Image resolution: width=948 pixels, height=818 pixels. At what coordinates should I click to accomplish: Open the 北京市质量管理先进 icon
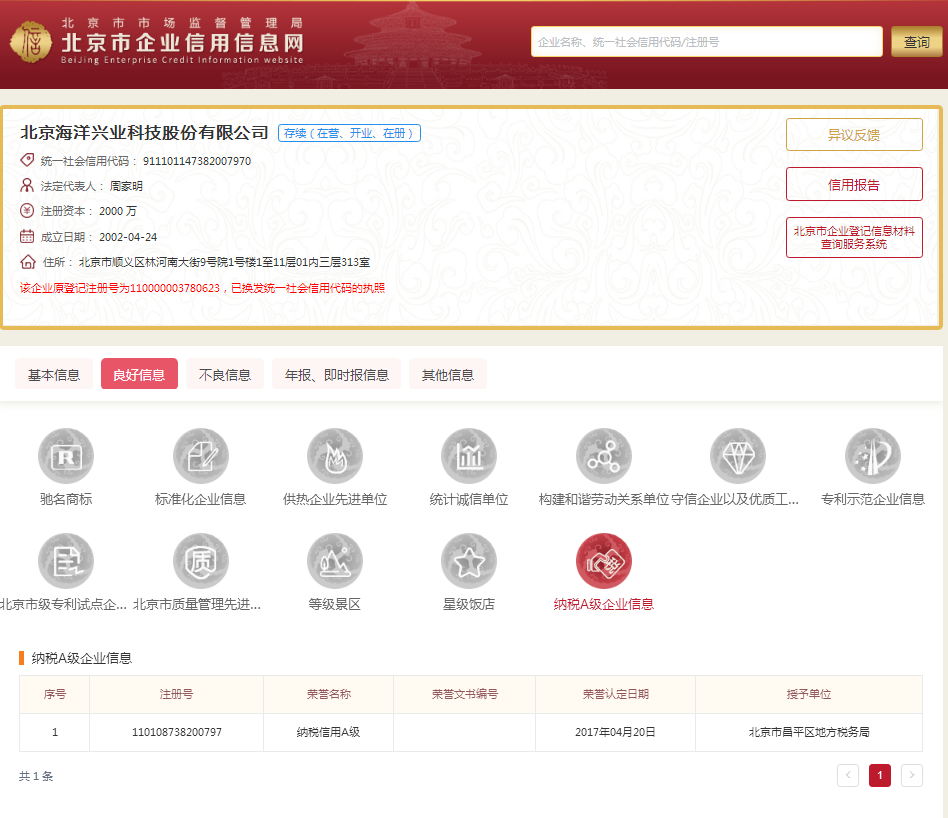201,561
